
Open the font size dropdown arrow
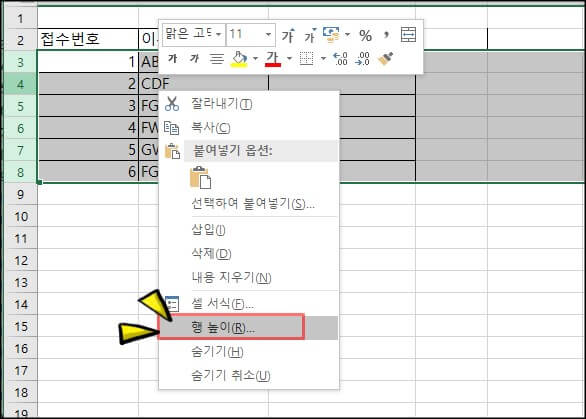(268, 35)
